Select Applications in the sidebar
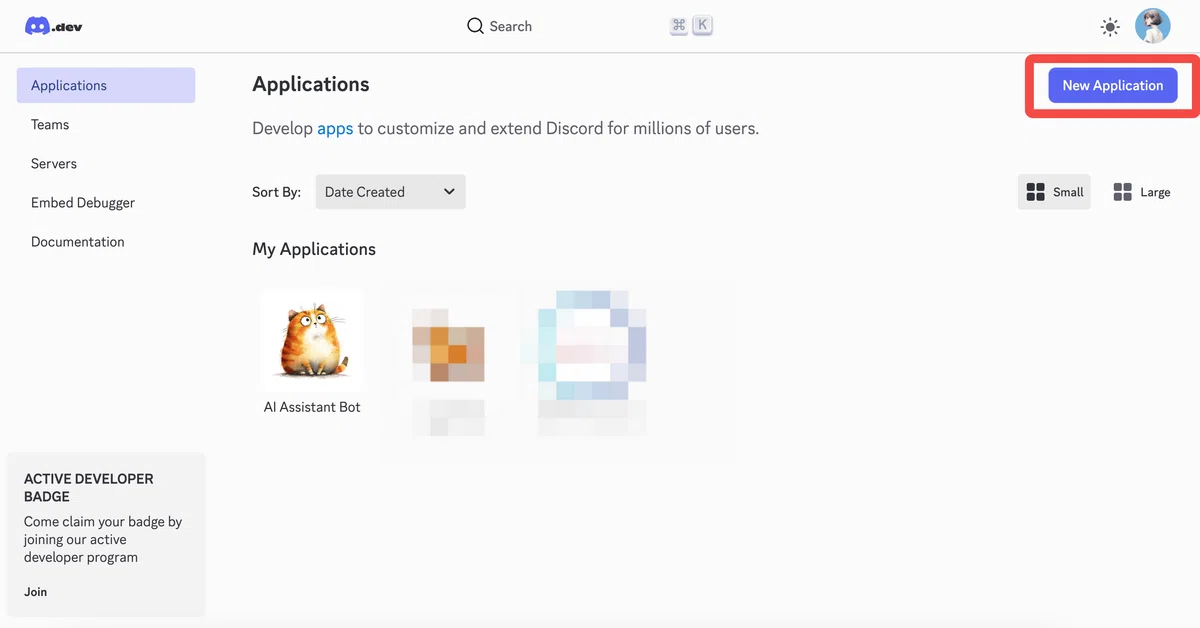 pos(106,85)
